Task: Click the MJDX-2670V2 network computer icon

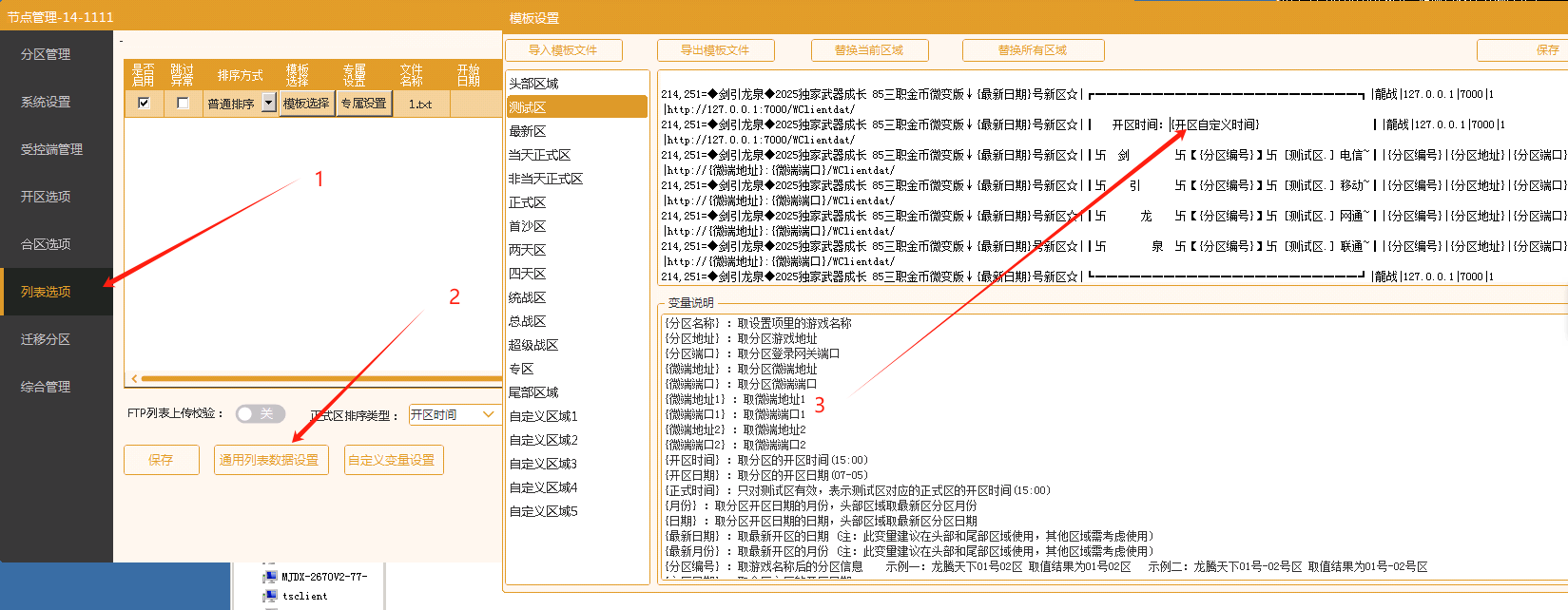Action: pos(270,576)
